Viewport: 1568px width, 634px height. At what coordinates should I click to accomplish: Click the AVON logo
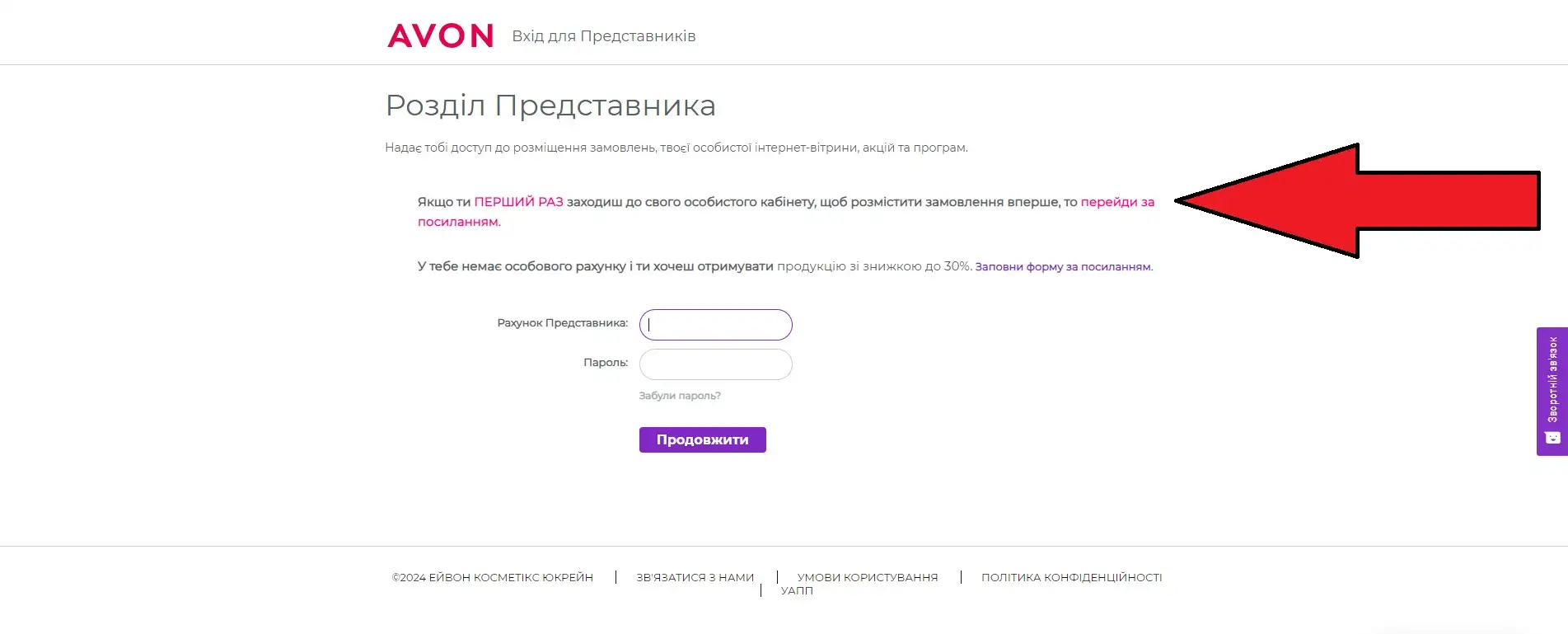click(x=441, y=35)
